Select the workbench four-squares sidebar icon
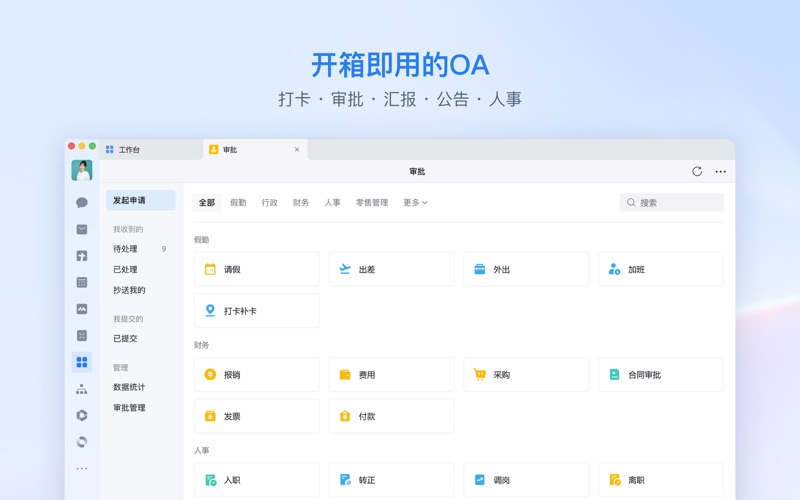 [82, 362]
